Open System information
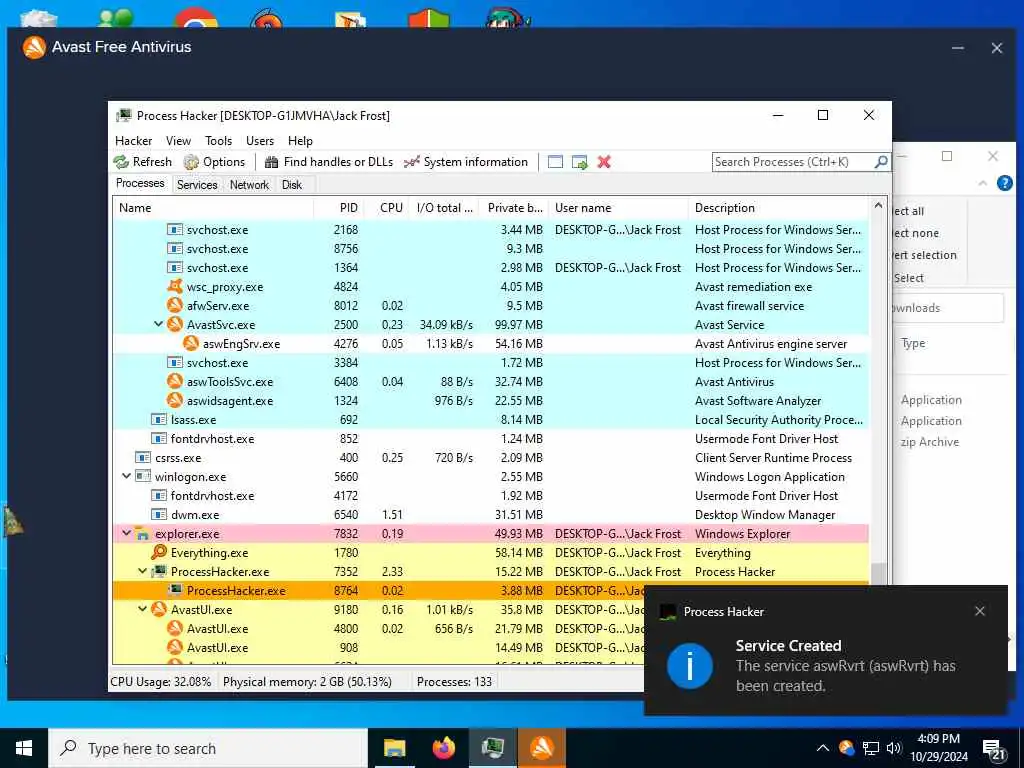1024x768 pixels. pos(466,162)
